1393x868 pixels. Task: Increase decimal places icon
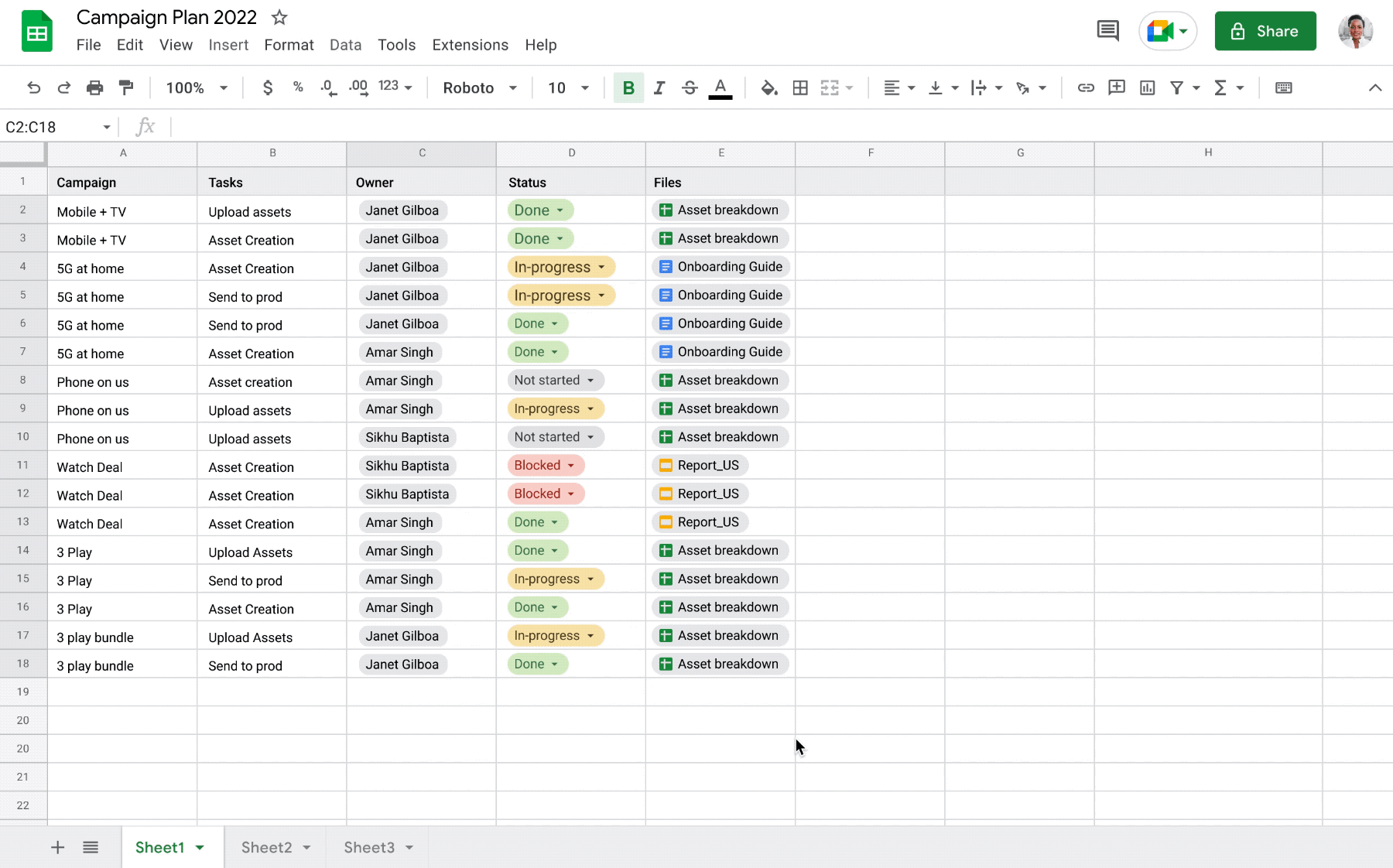point(358,88)
